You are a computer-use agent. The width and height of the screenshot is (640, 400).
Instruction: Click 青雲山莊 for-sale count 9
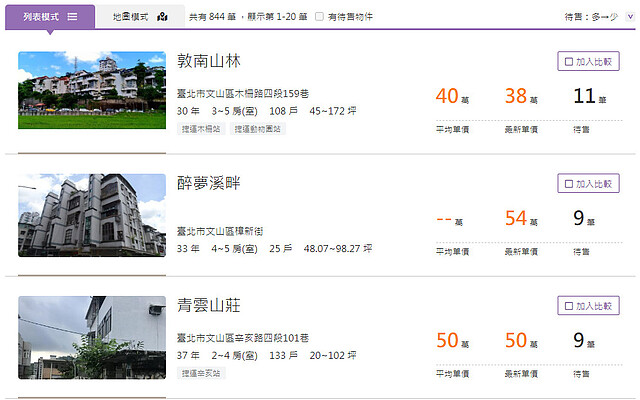click(x=584, y=340)
